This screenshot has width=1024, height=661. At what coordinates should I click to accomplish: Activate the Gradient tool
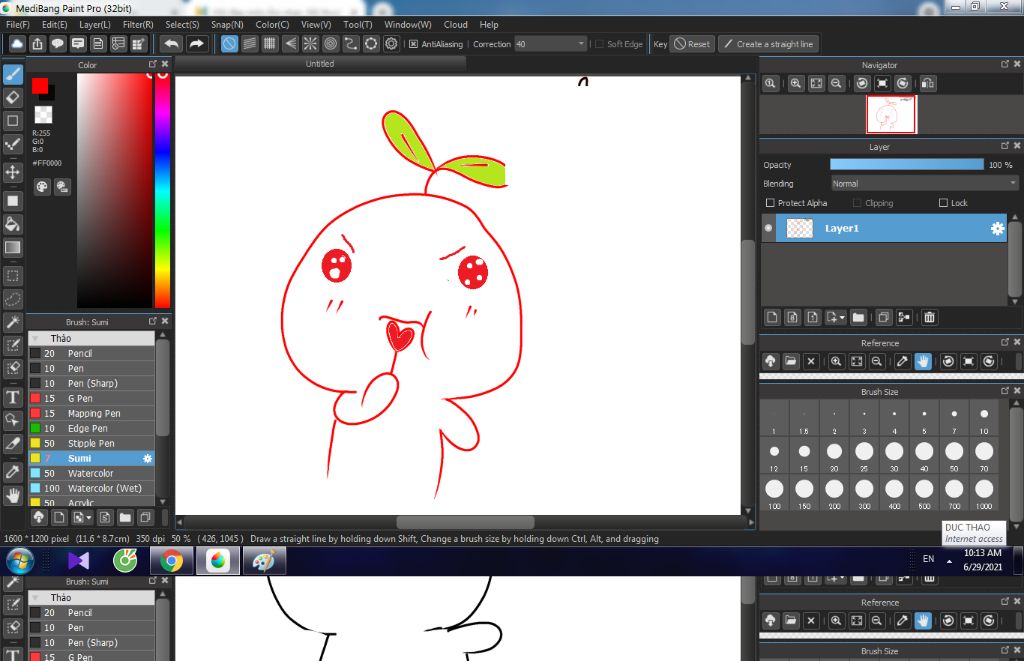click(12, 248)
